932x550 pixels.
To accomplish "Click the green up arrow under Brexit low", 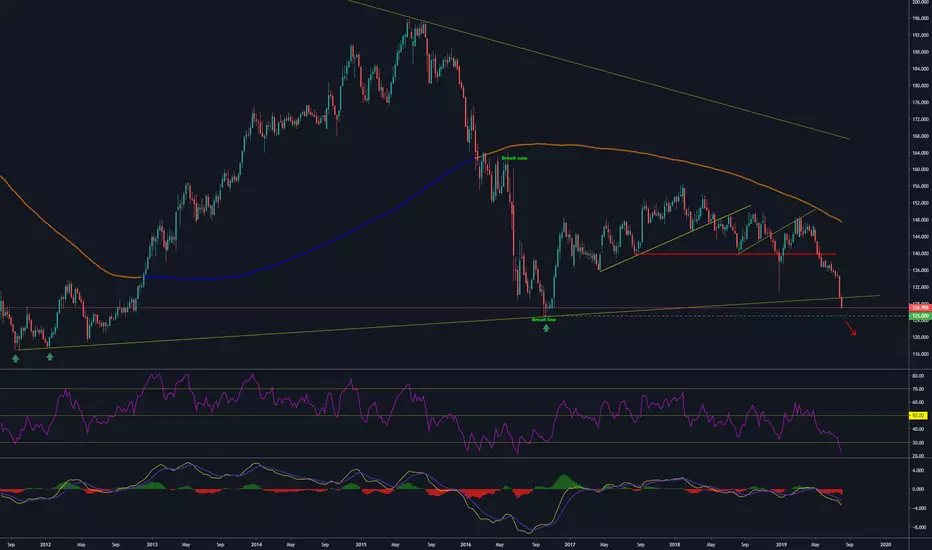I will [546, 328].
